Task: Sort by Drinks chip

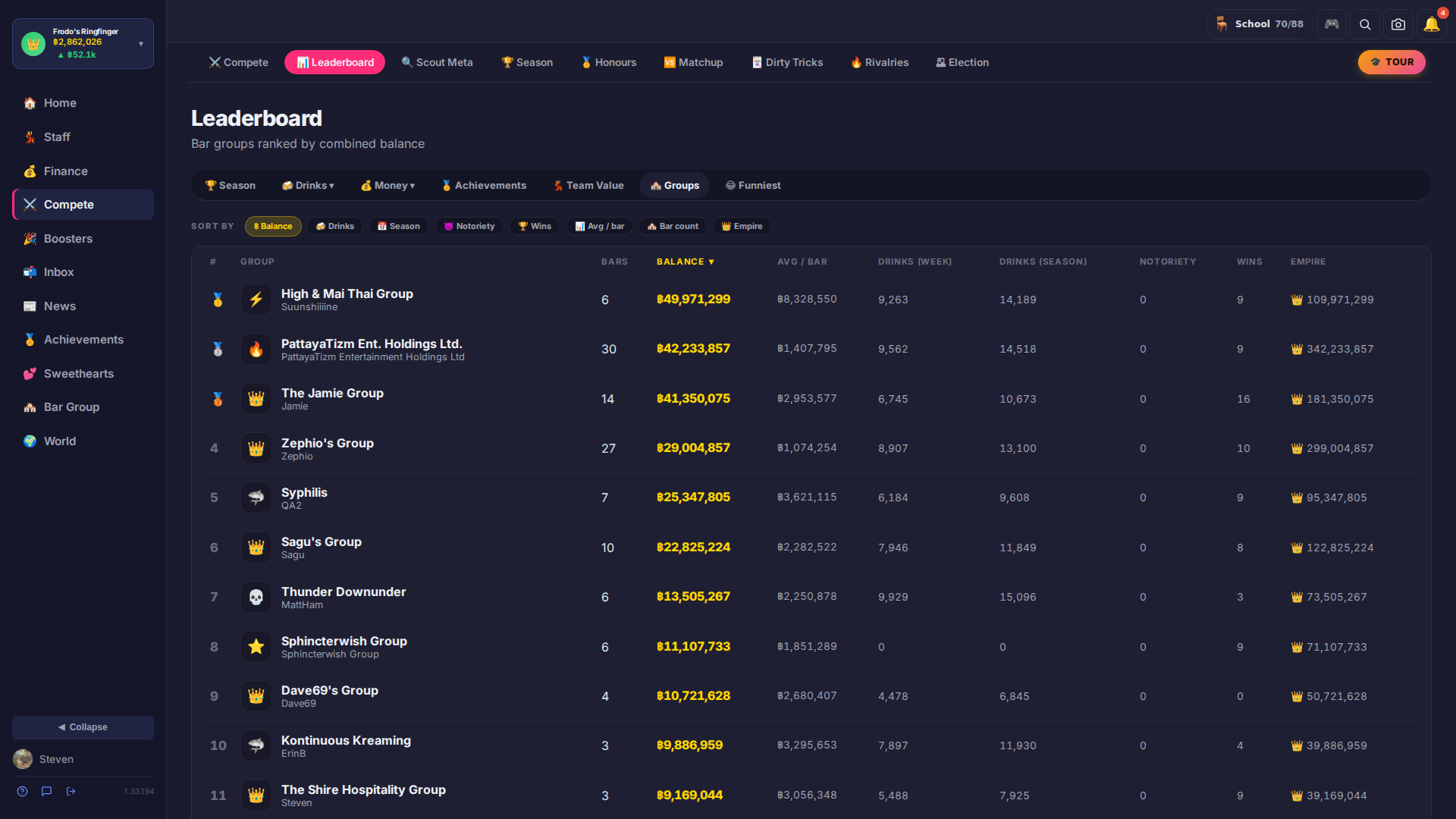Action: 335,226
